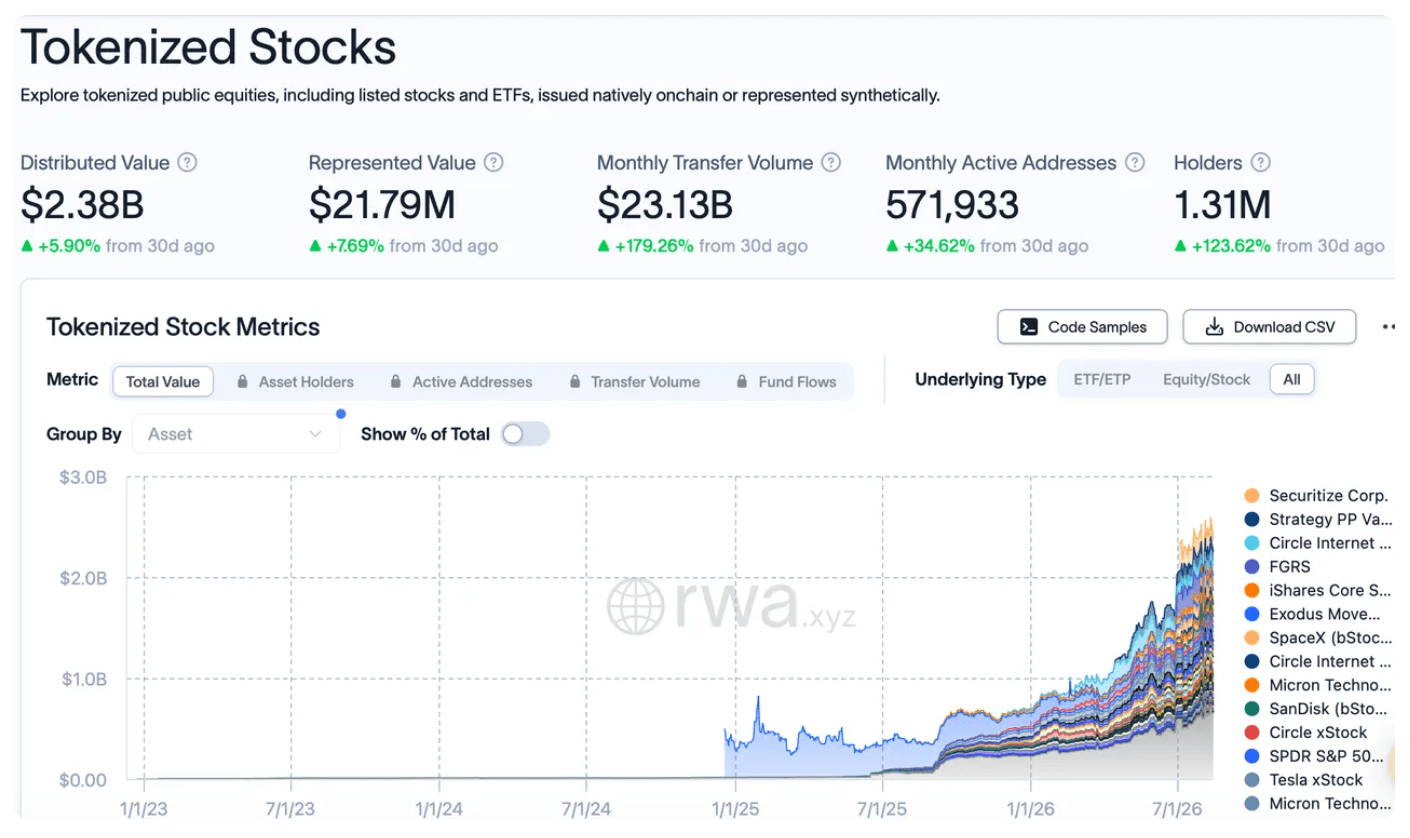This screenshot has height=838, width=1410.
Task: Select the locked Active Addresses metric tab
Action: coord(461,381)
